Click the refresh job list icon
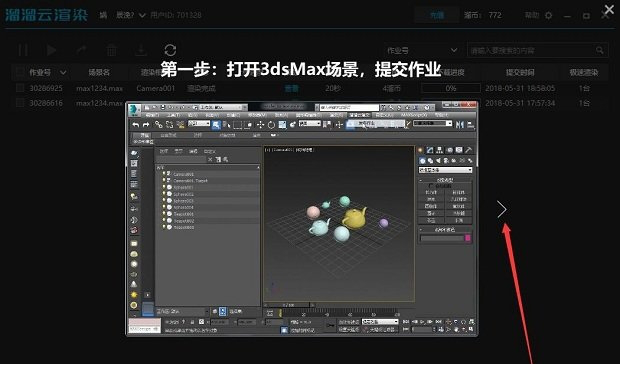This screenshot has height=378, width=620. coord(170,50)
